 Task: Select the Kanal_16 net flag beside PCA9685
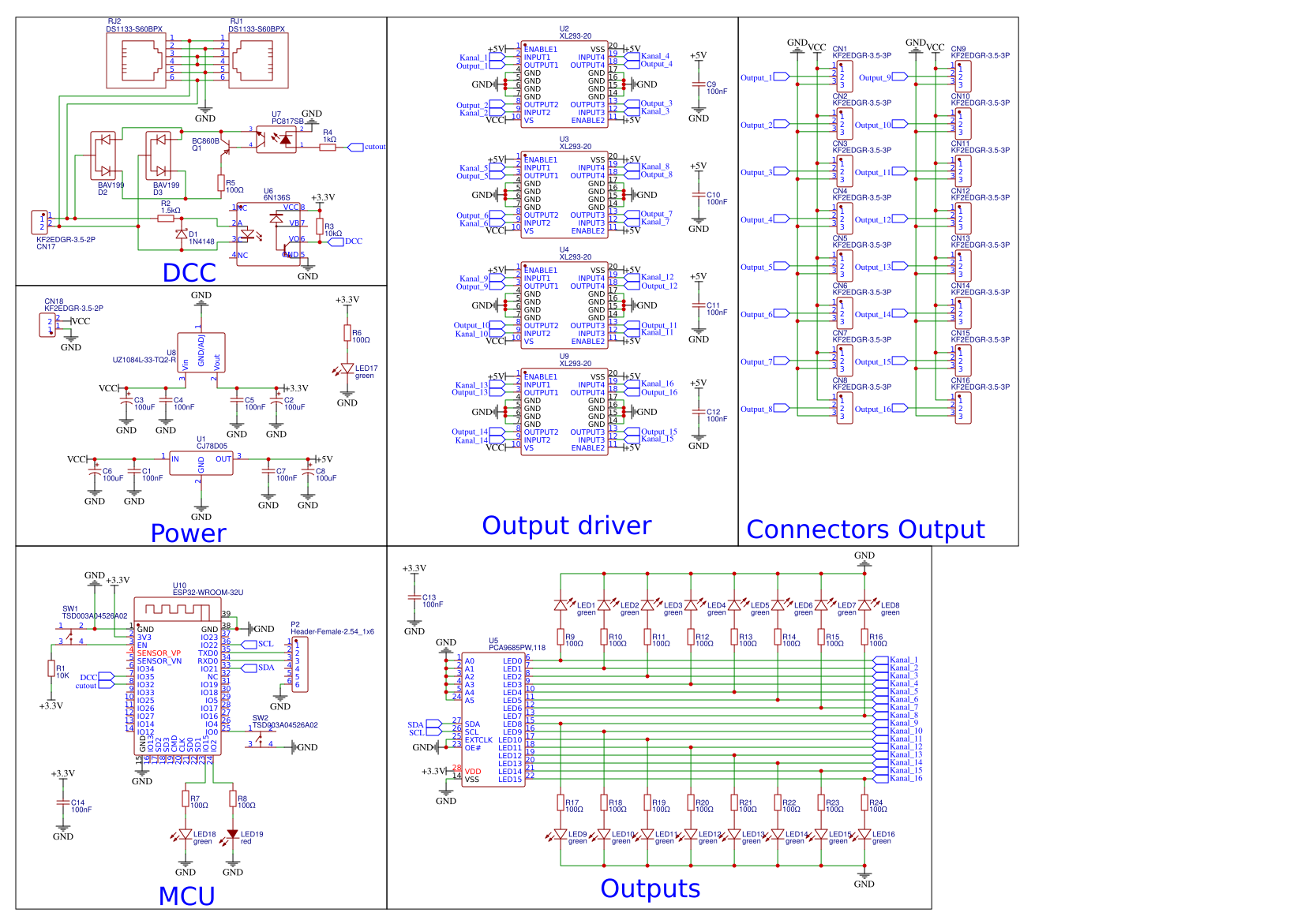pyautogui.click(x=898, y=779)
